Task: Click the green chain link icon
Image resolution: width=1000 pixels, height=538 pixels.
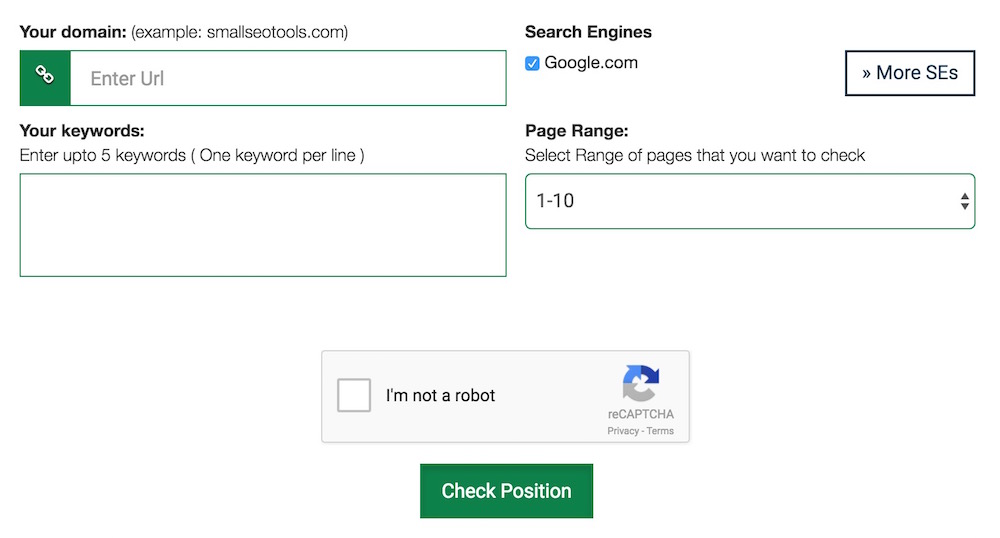Action: tap(45, 77)
